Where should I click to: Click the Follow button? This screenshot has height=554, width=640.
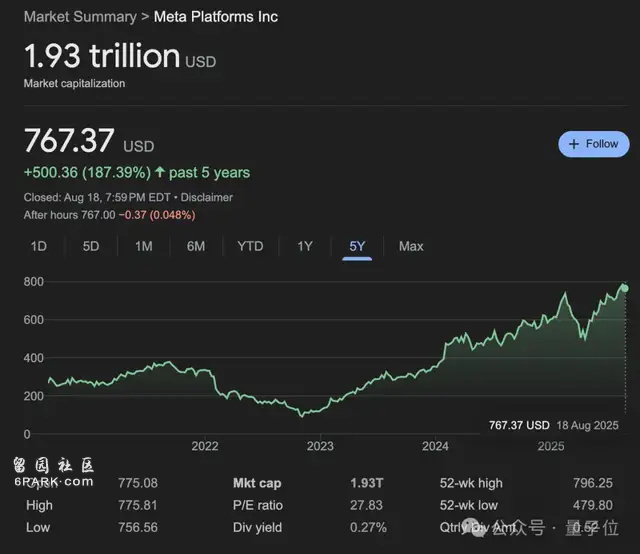(593, 144)
